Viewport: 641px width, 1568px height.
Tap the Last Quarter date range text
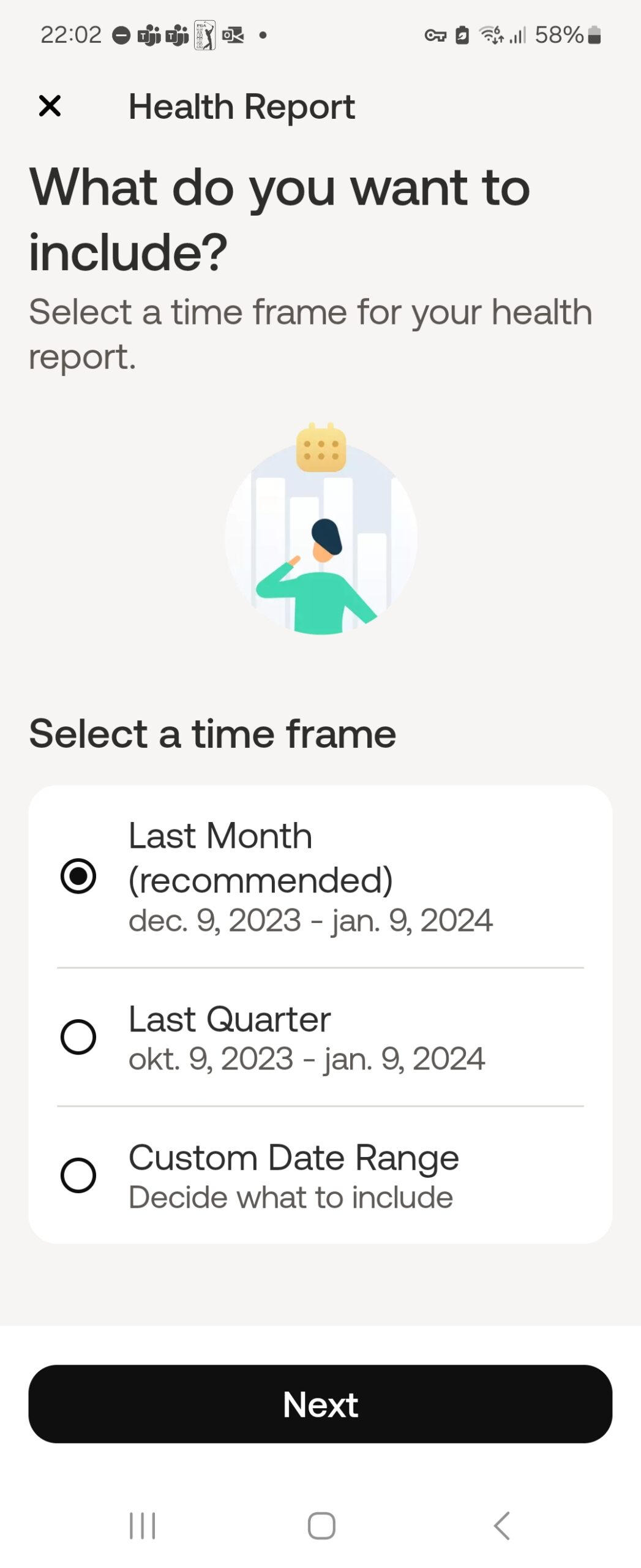pos(307,1058)
